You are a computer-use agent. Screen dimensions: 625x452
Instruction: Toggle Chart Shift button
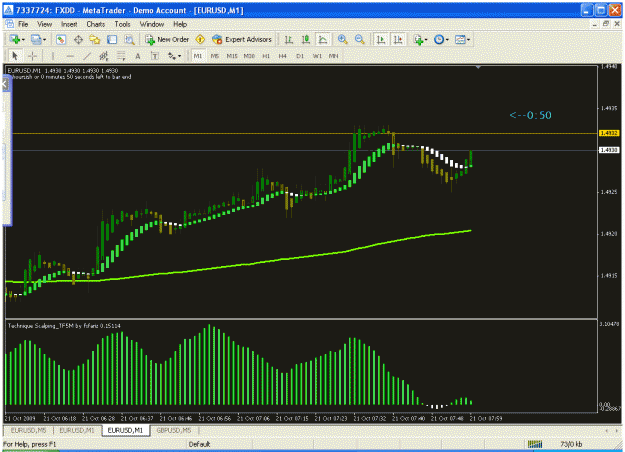pyautogui.click(x=398, y=39)
